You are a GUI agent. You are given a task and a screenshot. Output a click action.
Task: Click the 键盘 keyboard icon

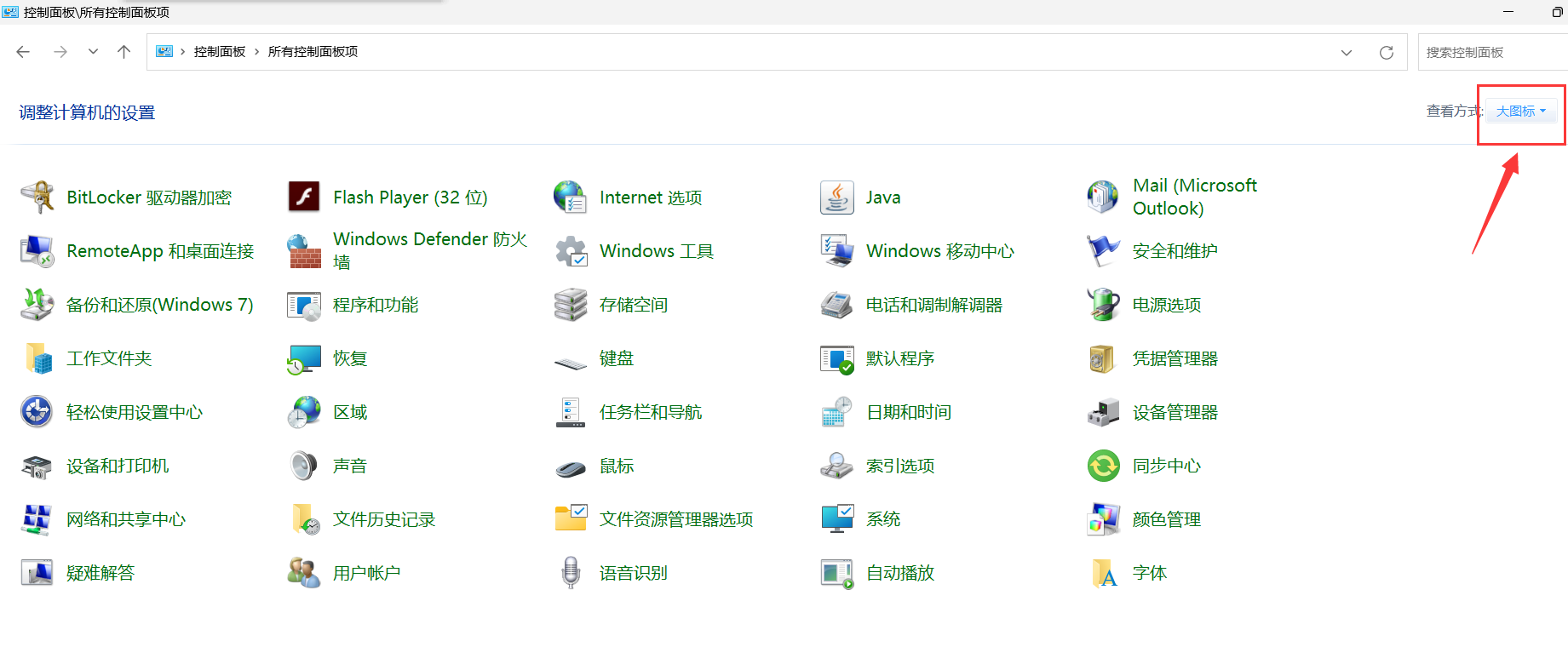(x=570, y=364)
